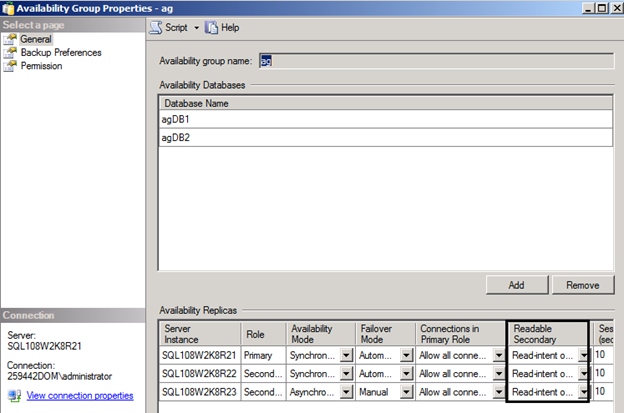This screenshot has width=624, height=413.
Task: Click the Script toolbar icon
Action: [156, 27]
